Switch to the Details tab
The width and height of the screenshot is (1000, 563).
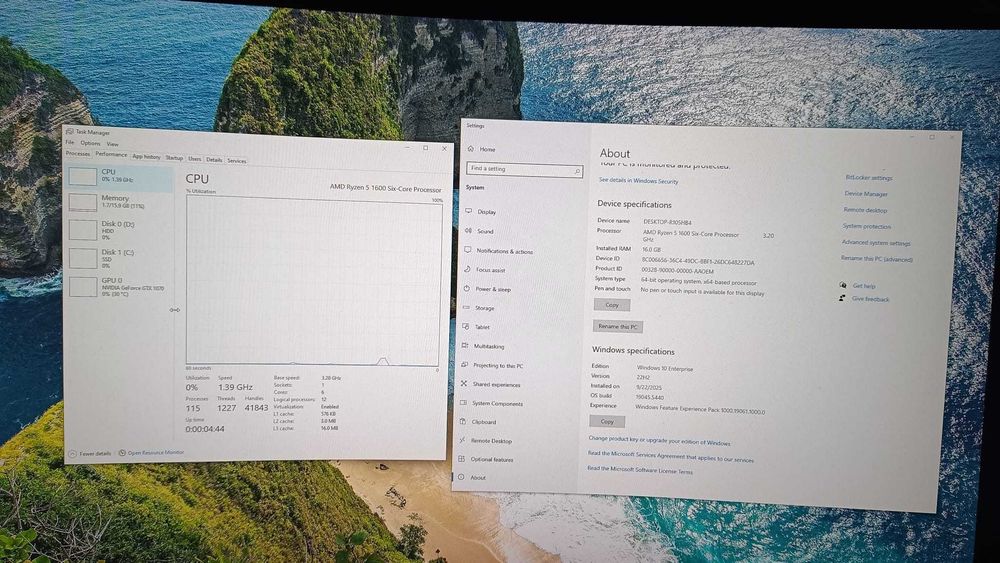coord(214,160)
